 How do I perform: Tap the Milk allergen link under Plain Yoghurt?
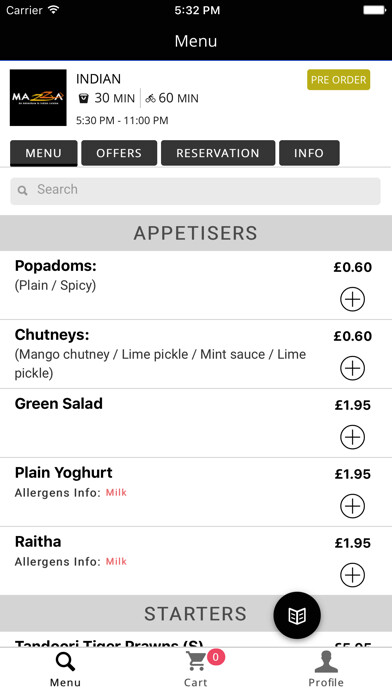pyautogui.click(x=116, y=493)
